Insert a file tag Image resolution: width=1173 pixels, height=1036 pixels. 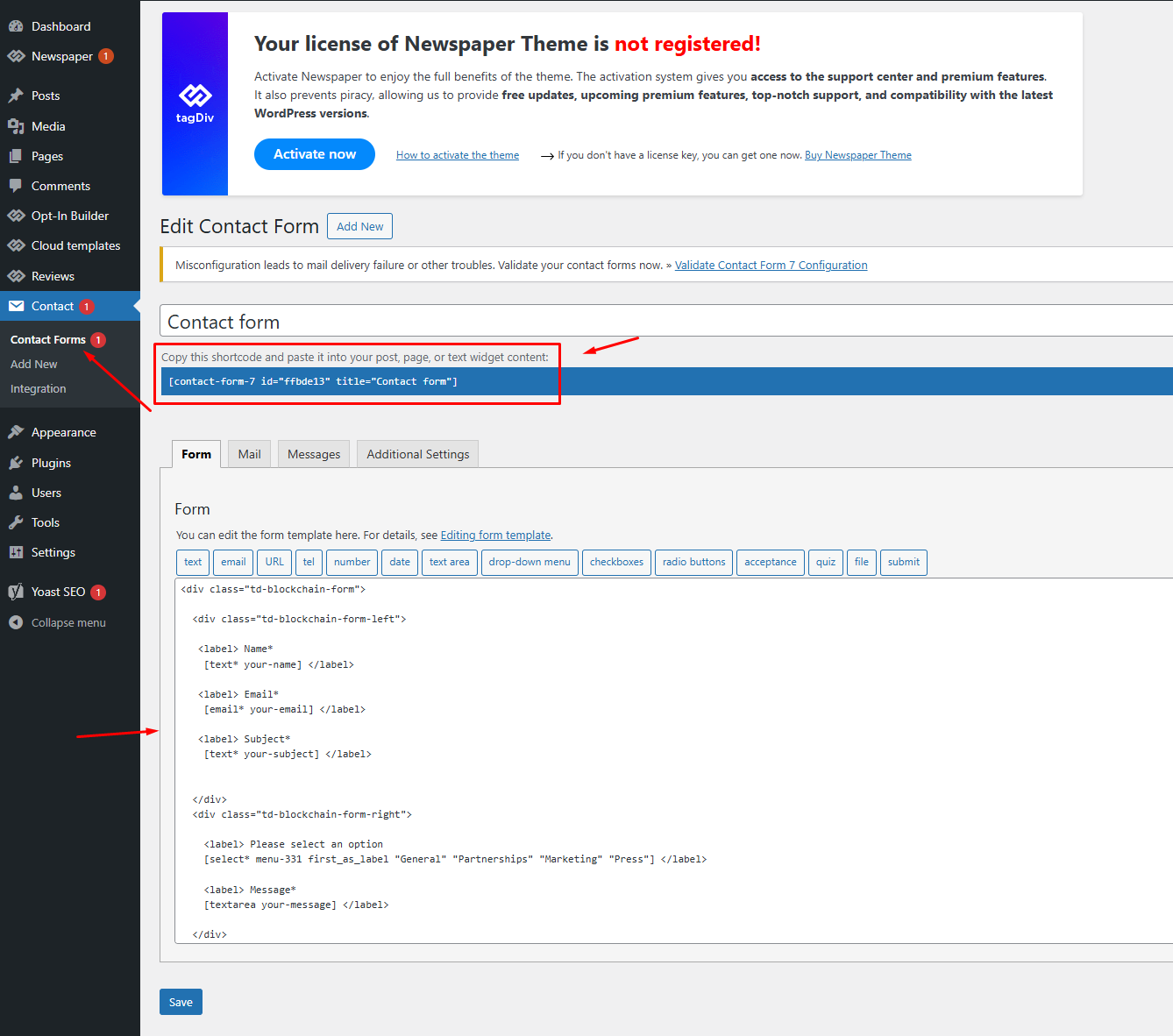pos(862,563)
